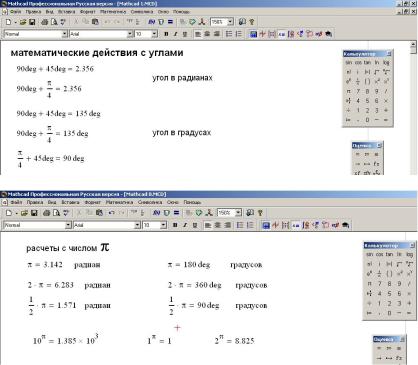The image size is (418, 365).
Task: Click Insert Function f(x) icon in upper window
Action: (152, 22)
